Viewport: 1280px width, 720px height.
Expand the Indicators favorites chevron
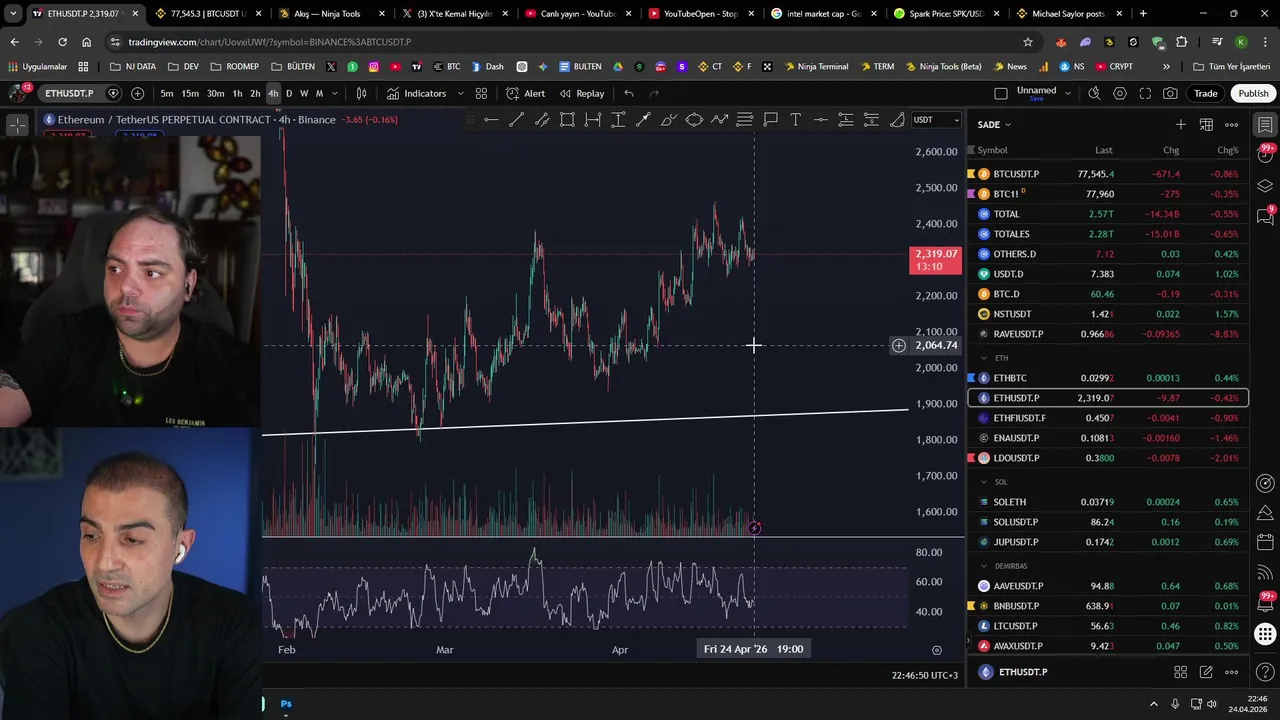pyautogui.click(x=460, y=93)
